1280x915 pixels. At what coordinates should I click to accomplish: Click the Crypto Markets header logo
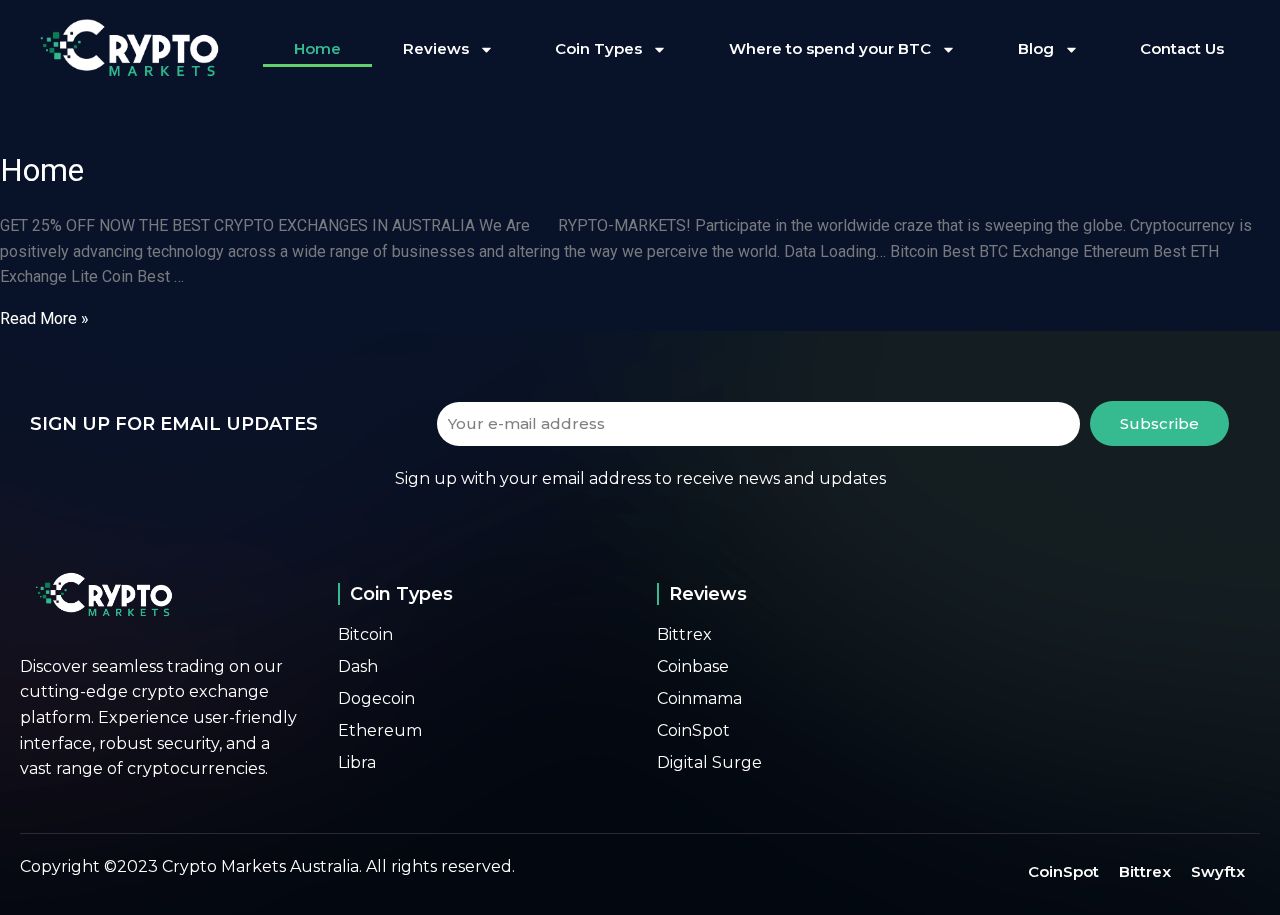pos(130,48)
